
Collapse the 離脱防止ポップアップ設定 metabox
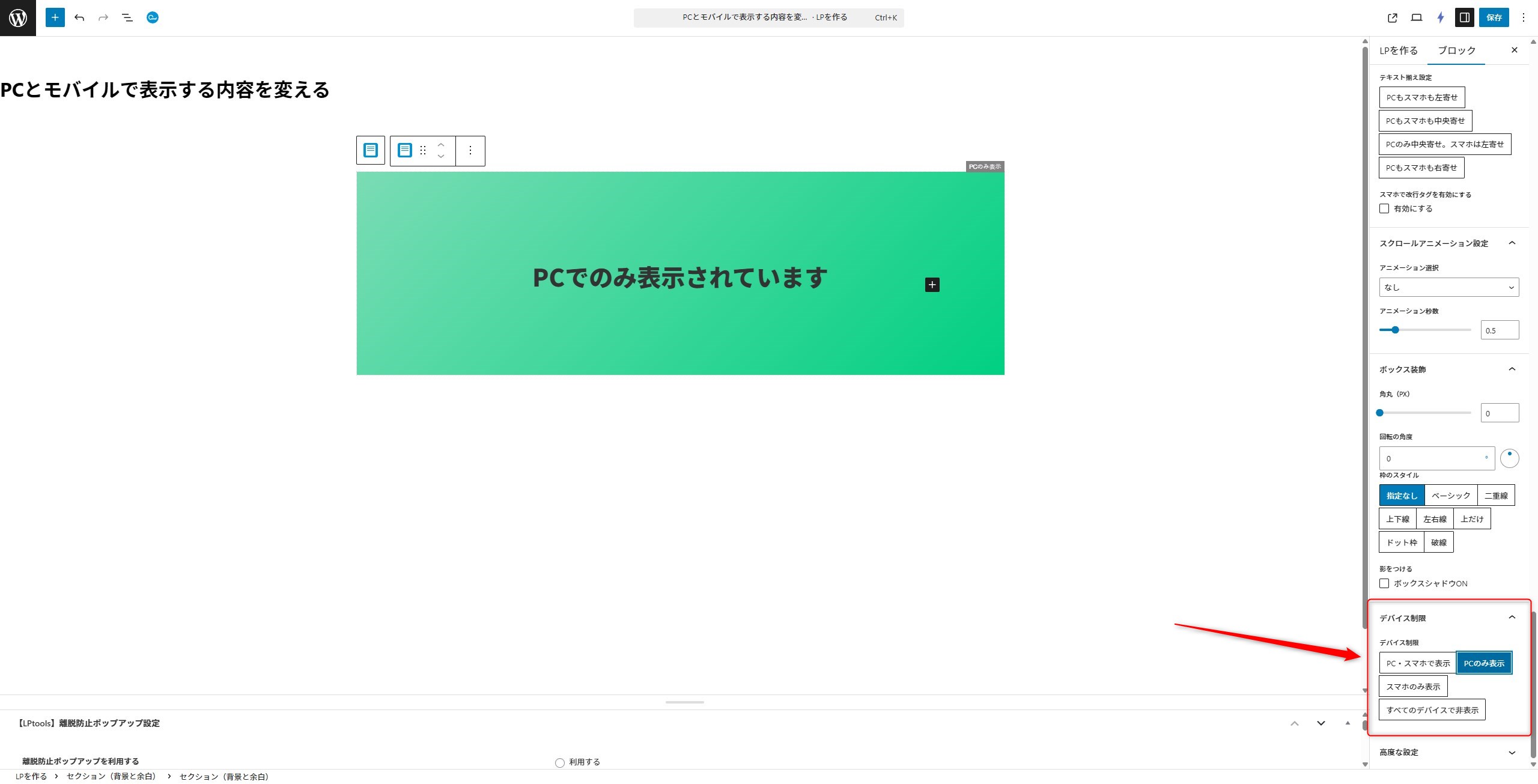[1348, 723]
